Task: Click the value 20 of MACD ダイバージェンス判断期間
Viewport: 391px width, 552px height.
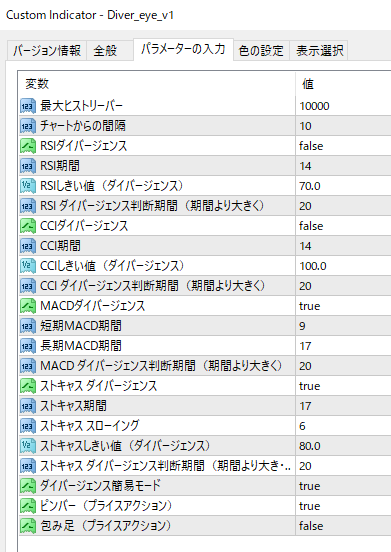Action: (305, 366)
